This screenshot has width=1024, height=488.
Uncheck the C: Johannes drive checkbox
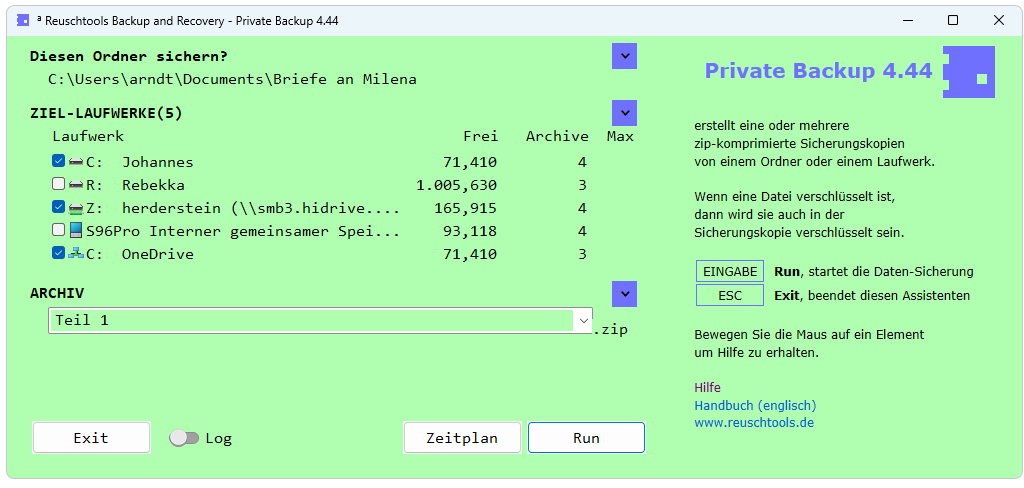point(58,161)
